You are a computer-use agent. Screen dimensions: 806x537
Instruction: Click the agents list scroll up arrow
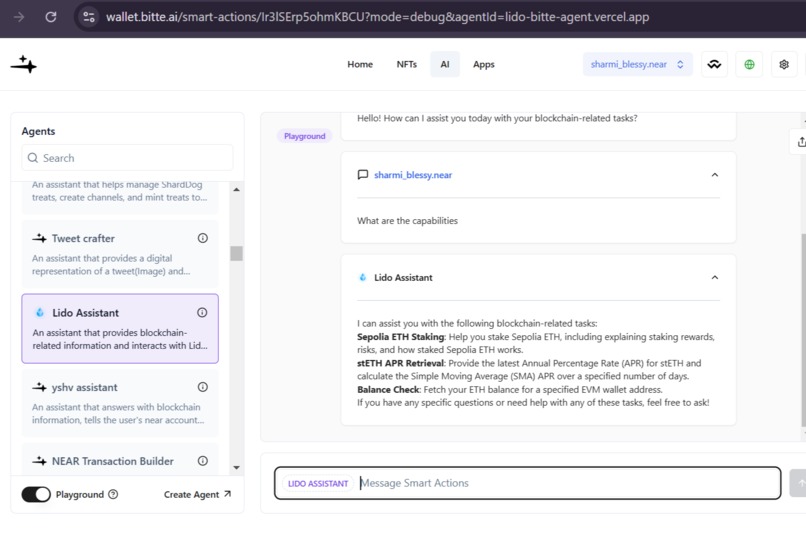pyautogui.click(x=236, y=190)
